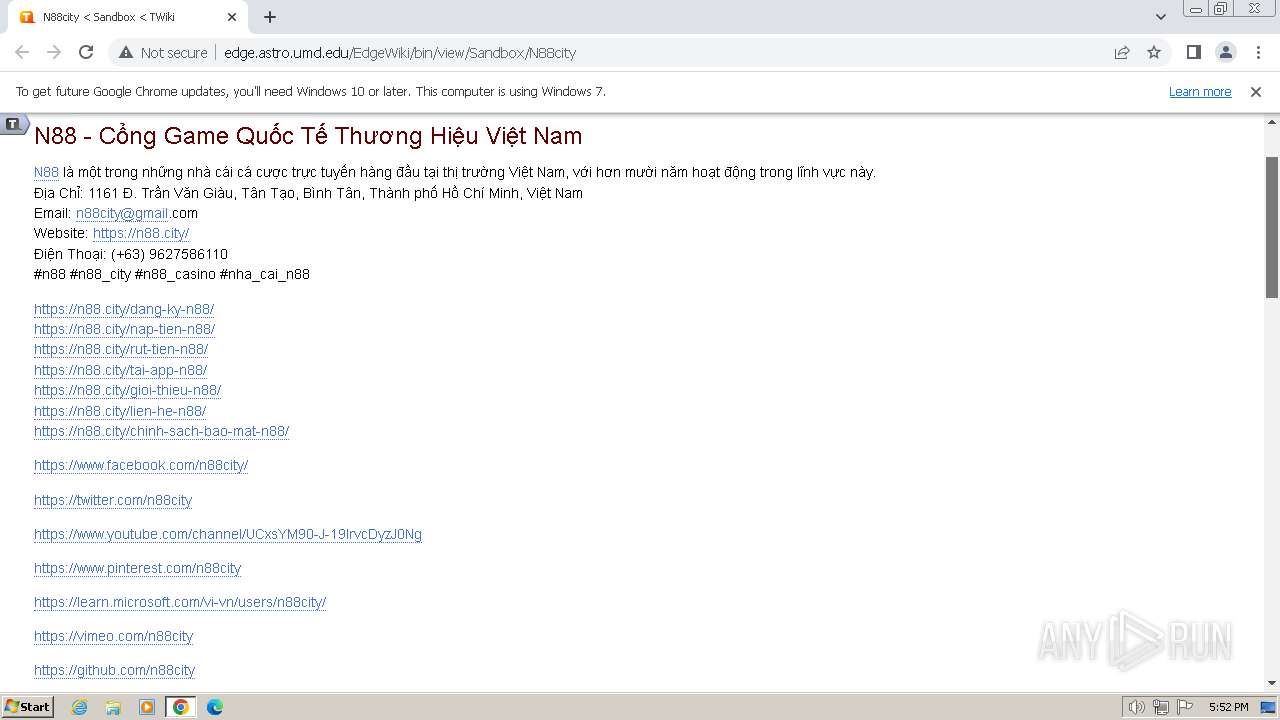Open the Action Center flag icon
1280x720 pixels.
pos(1185,707)
